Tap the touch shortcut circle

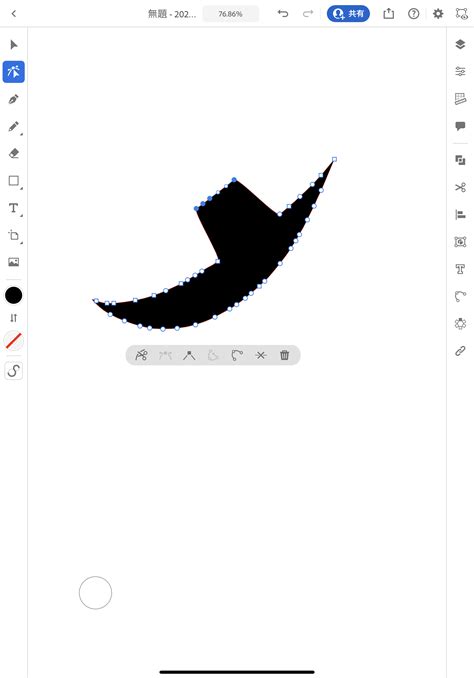(95, 592)
